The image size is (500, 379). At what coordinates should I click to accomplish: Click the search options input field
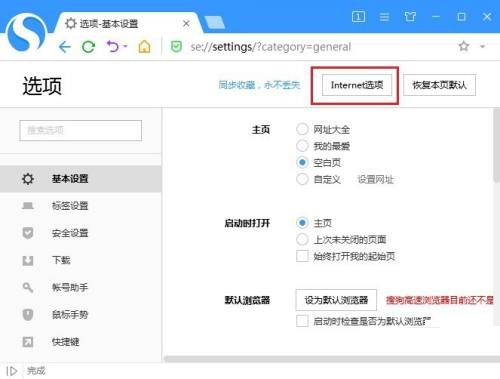click(x=80, y=130)
